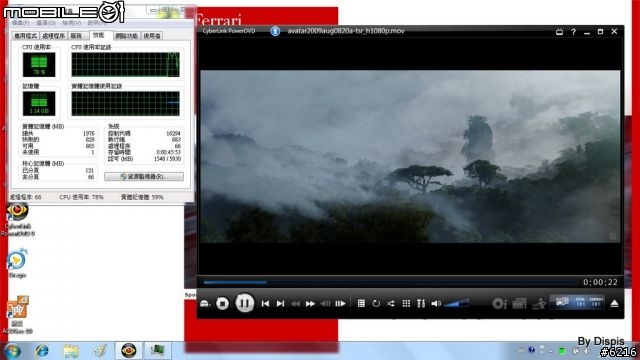Click the rewind button in PowerDVD
Screen dimensions: 640x360
(x=296, y=304)
